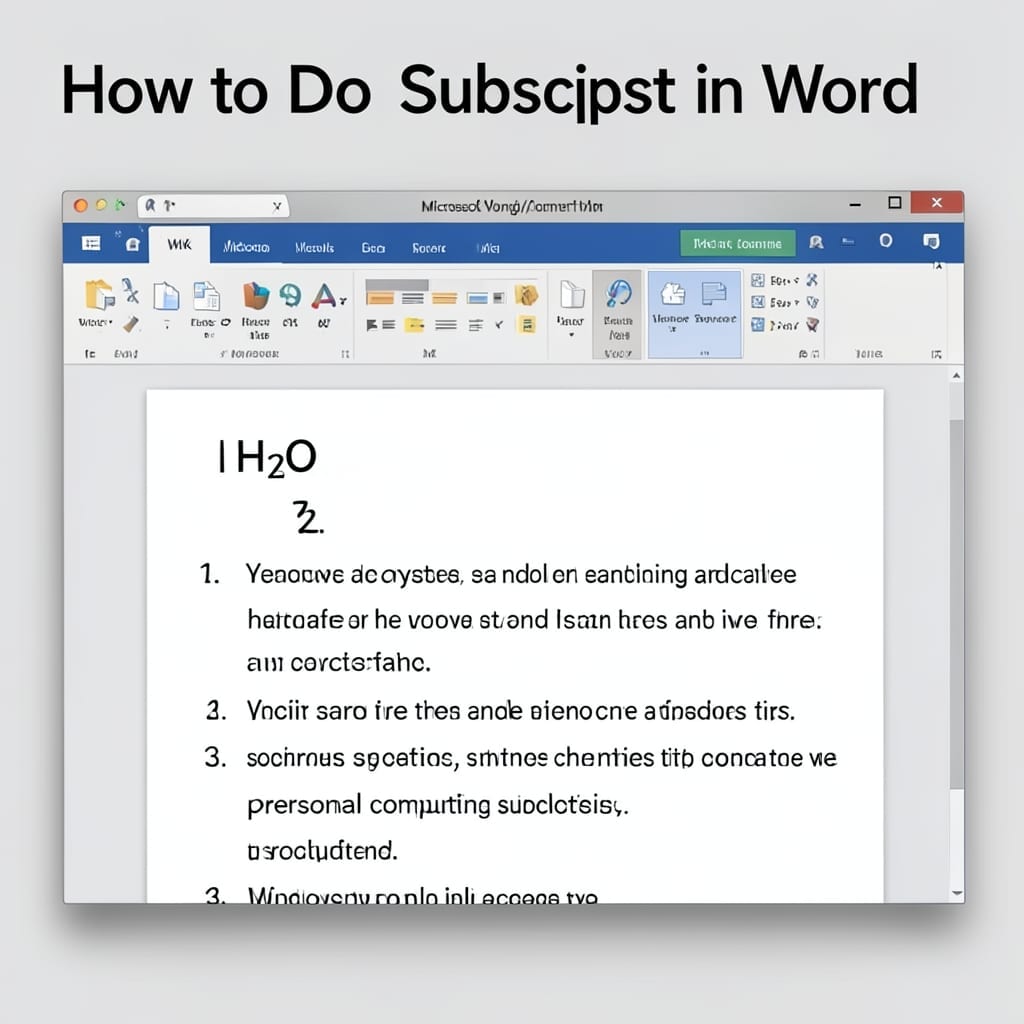This screenshot has height=1024, width=1024.
Task: Switch to the fifth ribbon tab
Action: 429,248
